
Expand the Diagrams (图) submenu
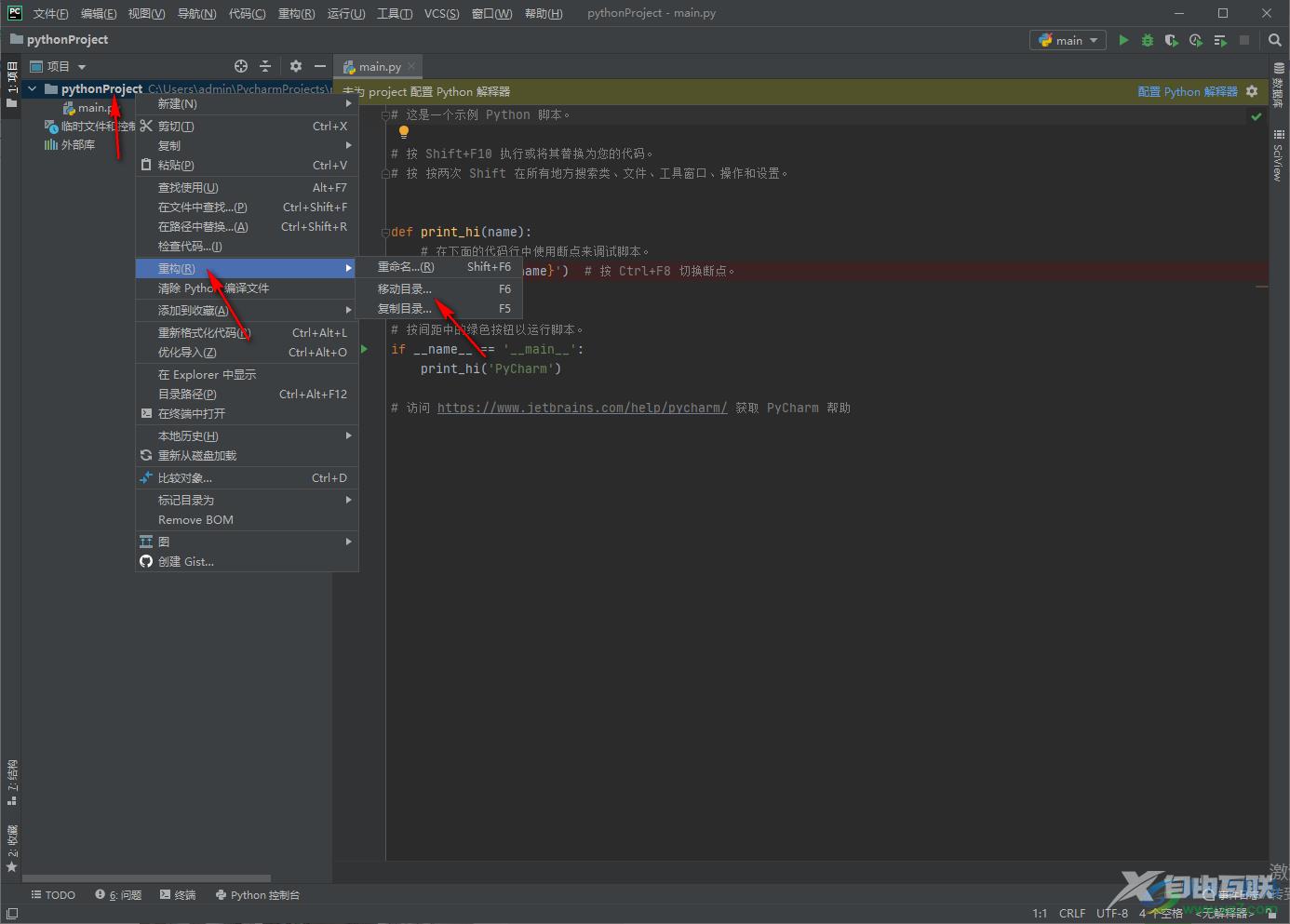click(x=247, y=542)
